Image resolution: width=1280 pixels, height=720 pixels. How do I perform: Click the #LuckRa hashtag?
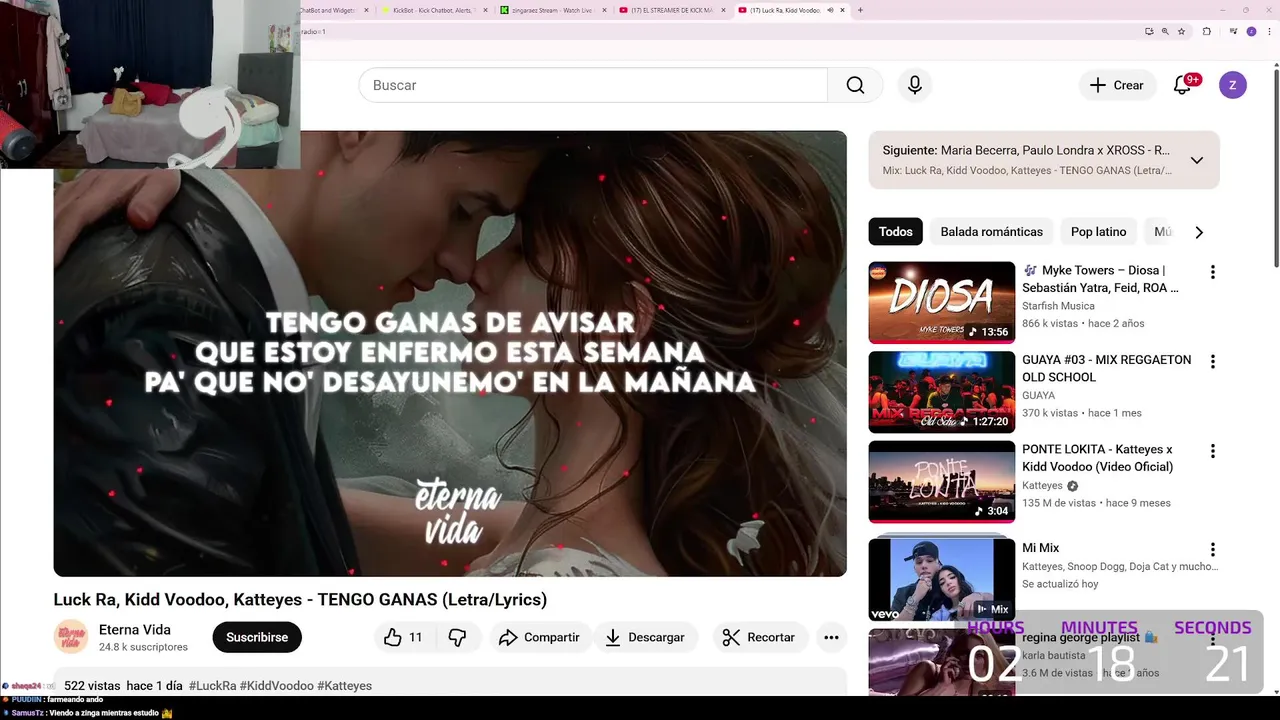(212, 686)
